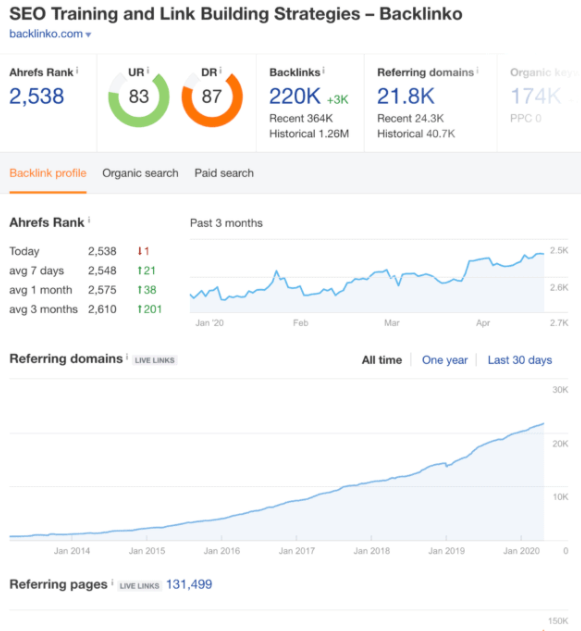Click the Jan 2018 axis label
The width and height of the screenshot is (581, 631).
[372, 551]
